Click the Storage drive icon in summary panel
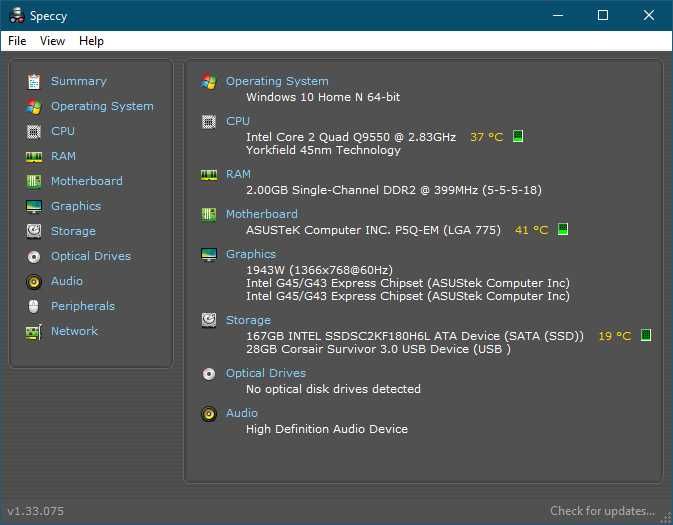Image resolution: width=673 pixels, height=525 pixels. tap(209, 320)
